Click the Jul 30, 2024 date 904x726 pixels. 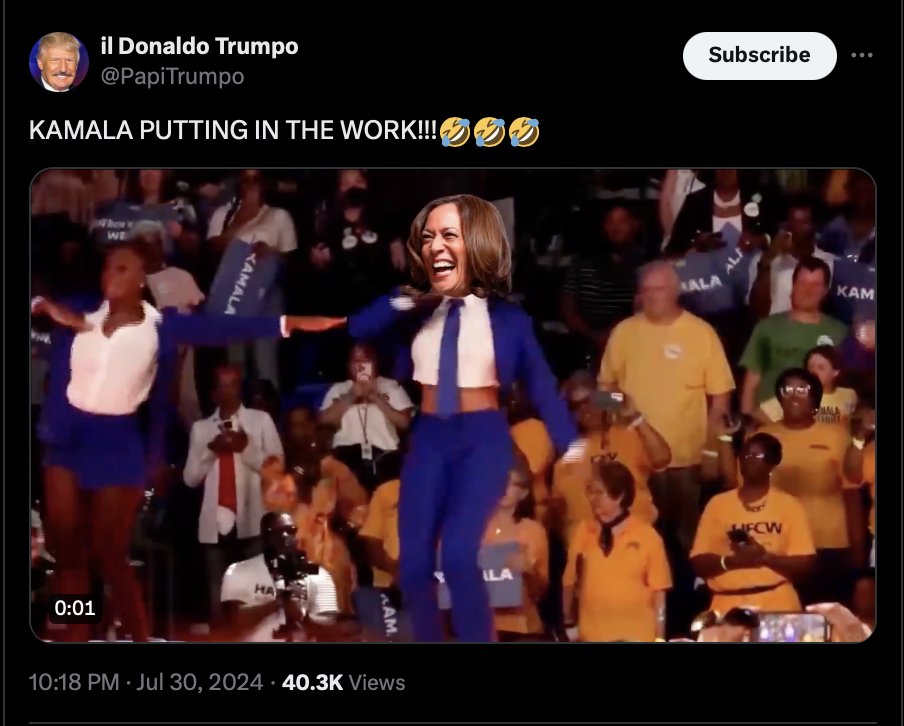tap(199, 682)
